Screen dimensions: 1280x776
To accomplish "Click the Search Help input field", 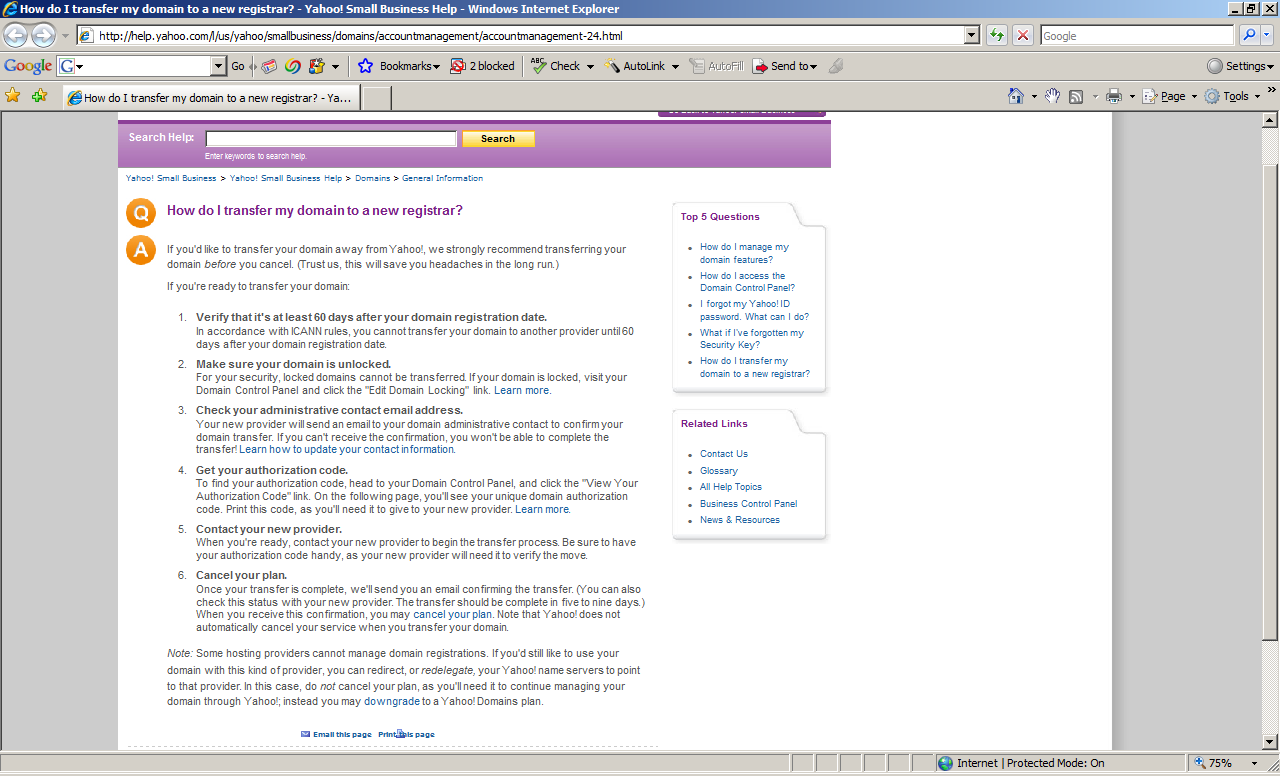I will click(331, 139).
